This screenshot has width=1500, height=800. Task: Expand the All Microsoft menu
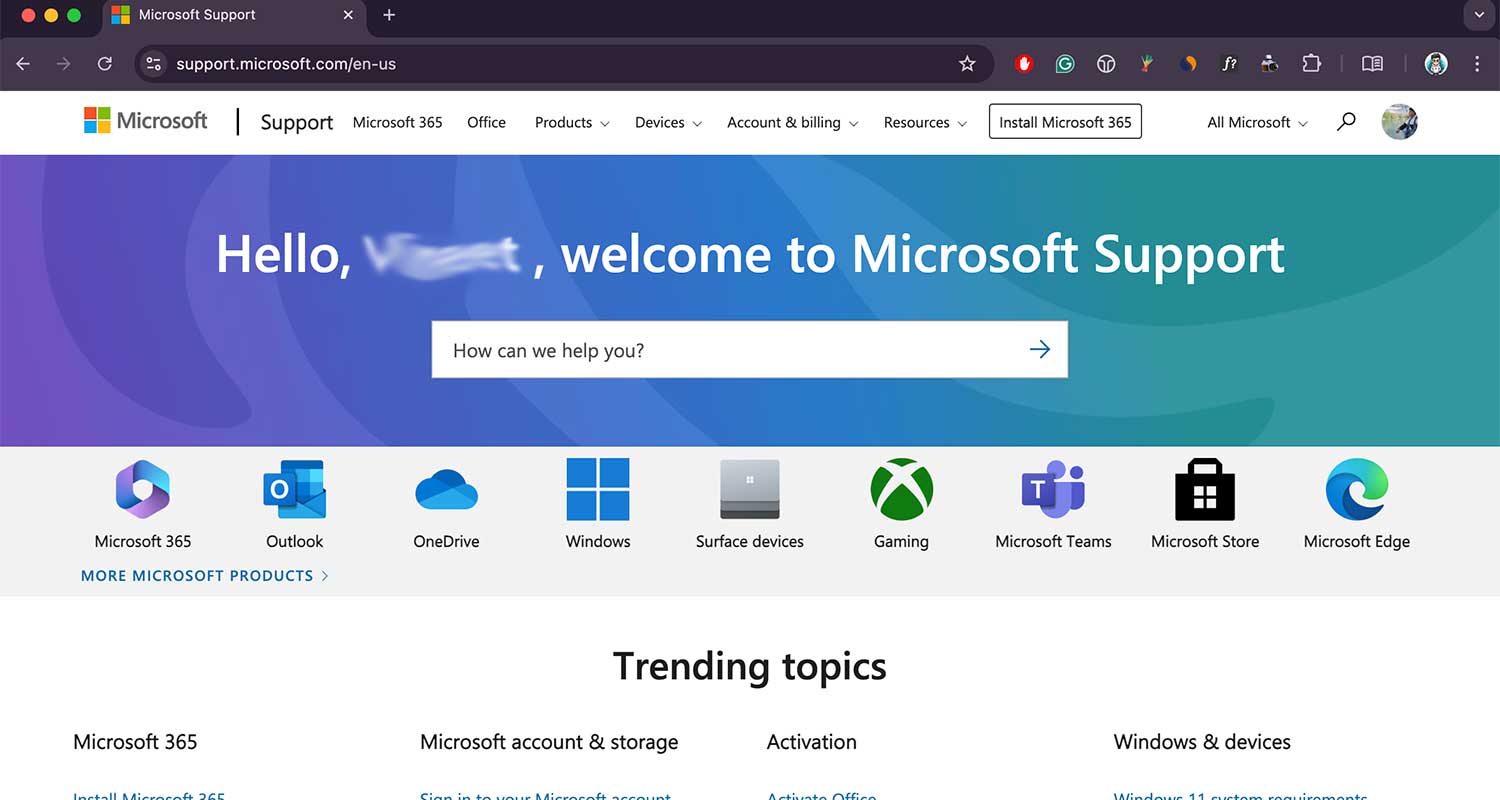(1255, 122)
